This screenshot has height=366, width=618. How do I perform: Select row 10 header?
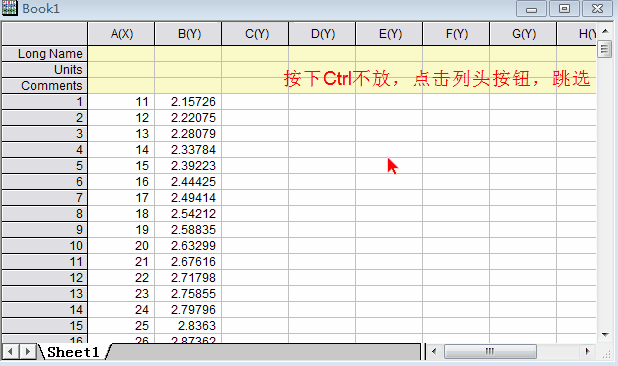[x=45, y=245]
